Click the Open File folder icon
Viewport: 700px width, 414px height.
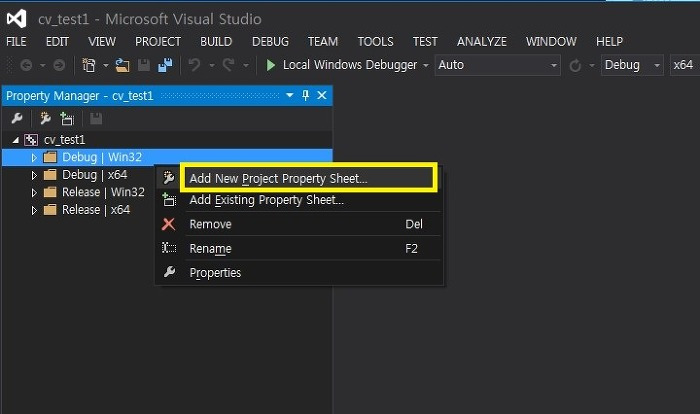122,65
